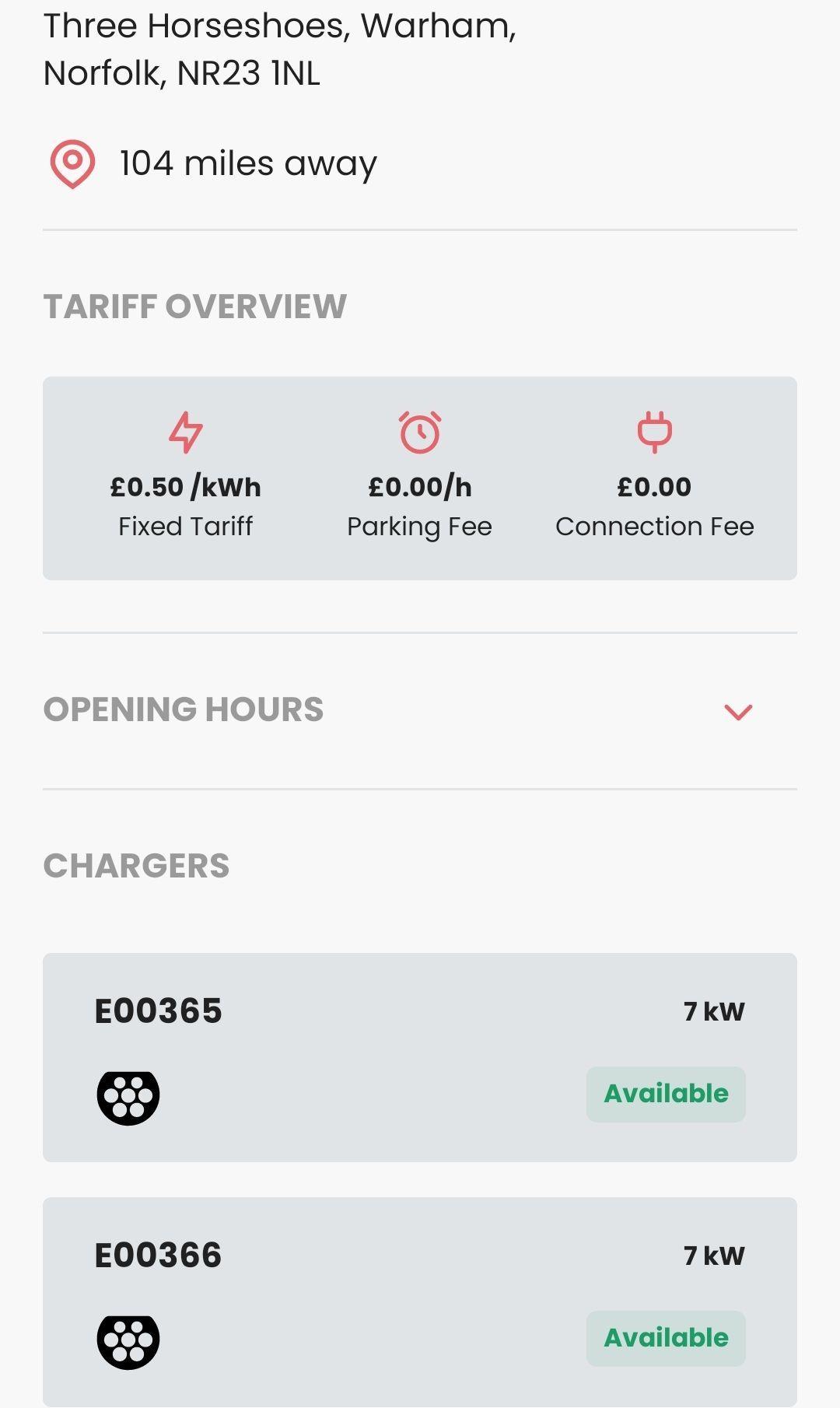The image size is (840, 1408).
Task: Select the E00366 charger name
Action: (x=159, y=1256)
